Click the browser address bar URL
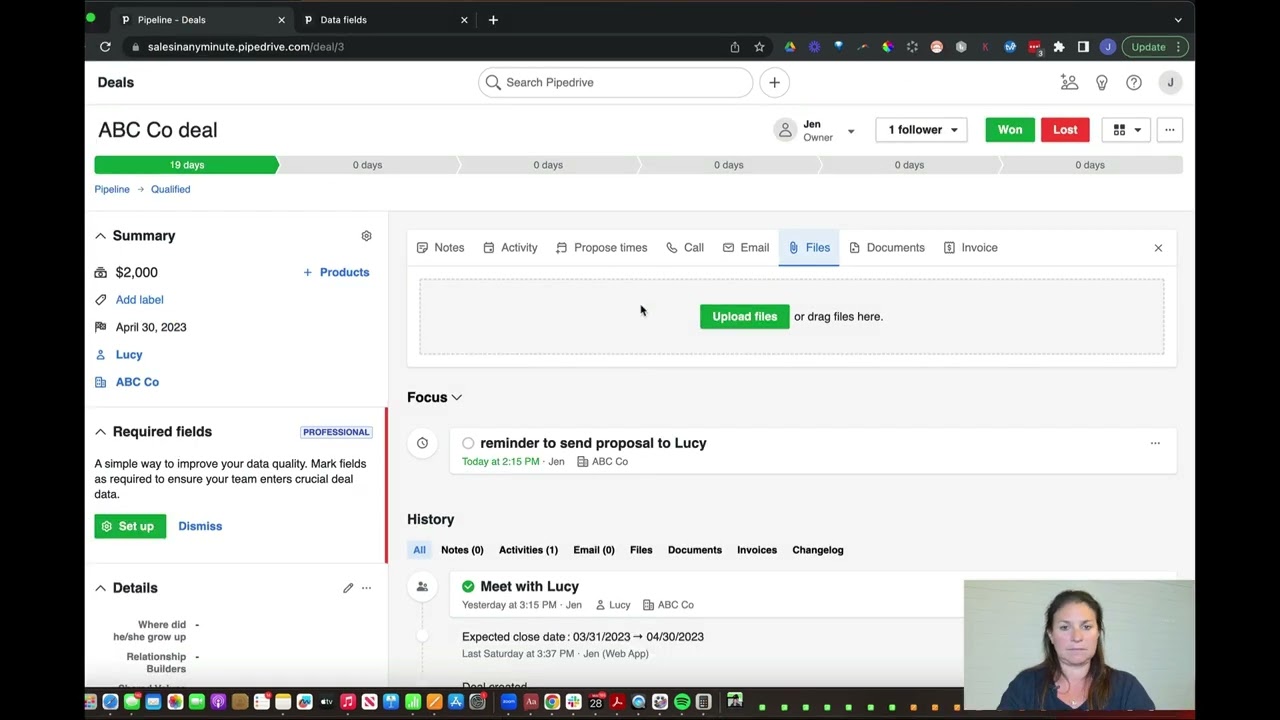Image resolution: width=1280 pixels, height=720 pixels. (246, 47)
